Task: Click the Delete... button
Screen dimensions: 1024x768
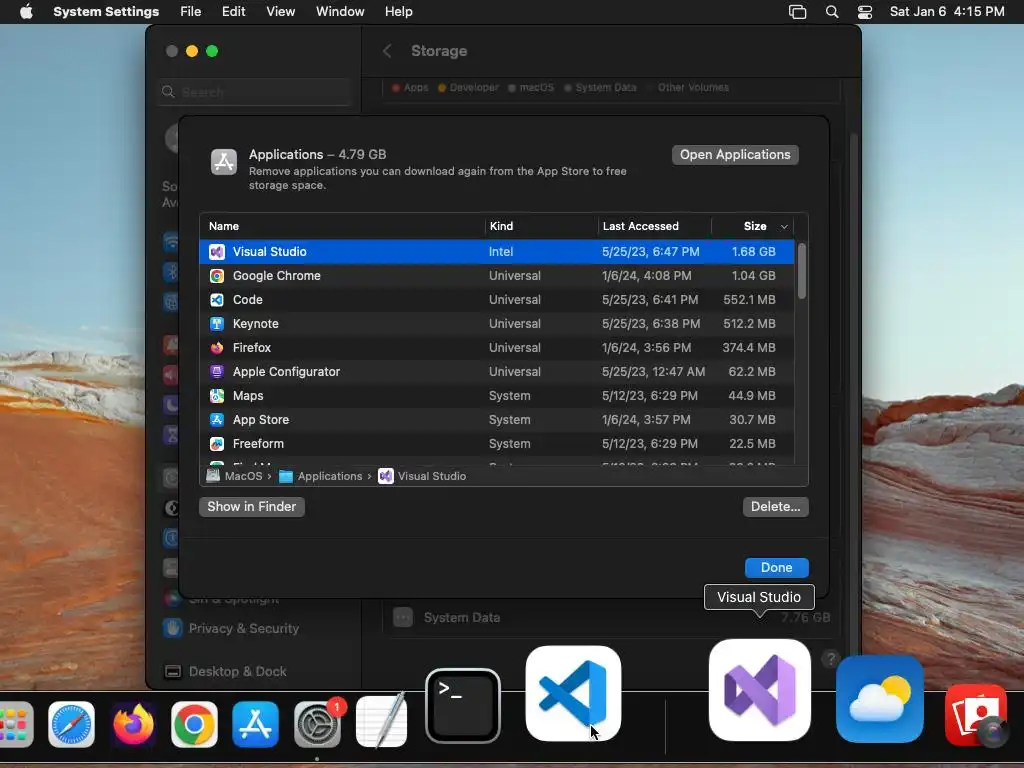Action: 775,507
